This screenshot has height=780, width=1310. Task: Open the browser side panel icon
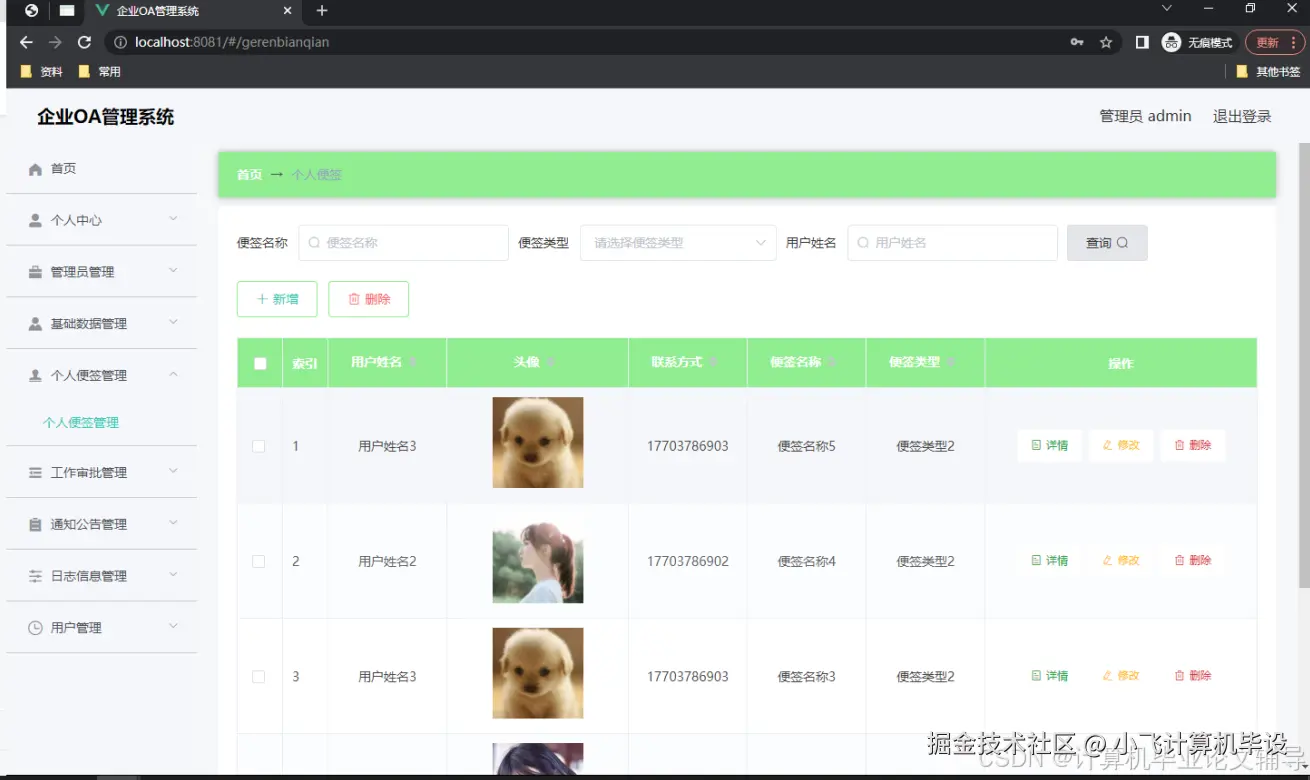coord(1142,42)
